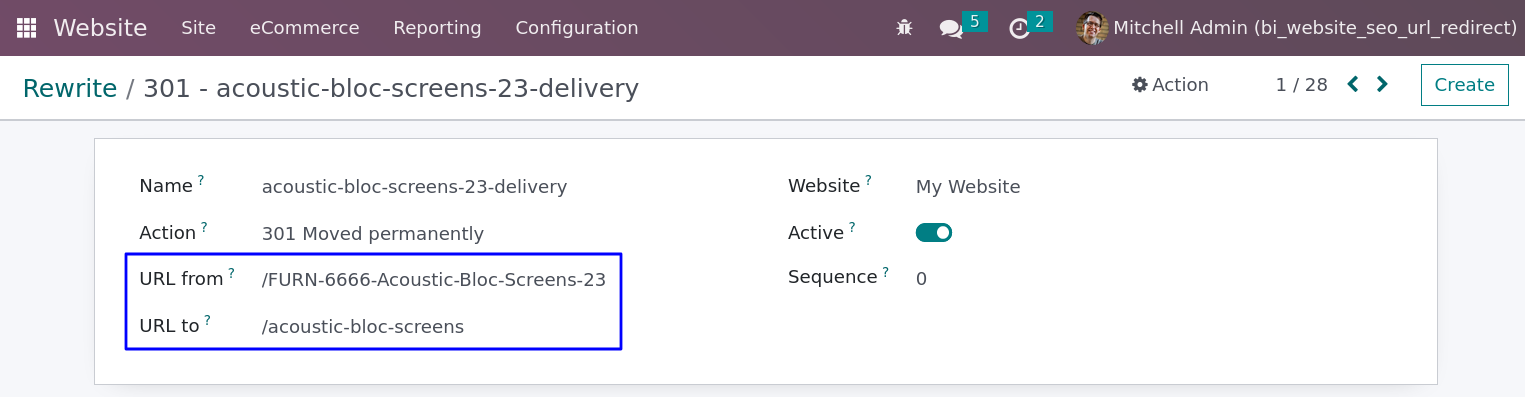Image resolution: width=1525 pixels, height=397 pixels.
Task: Click the Mitchell Admin avatar picture
Action: 1092,28
